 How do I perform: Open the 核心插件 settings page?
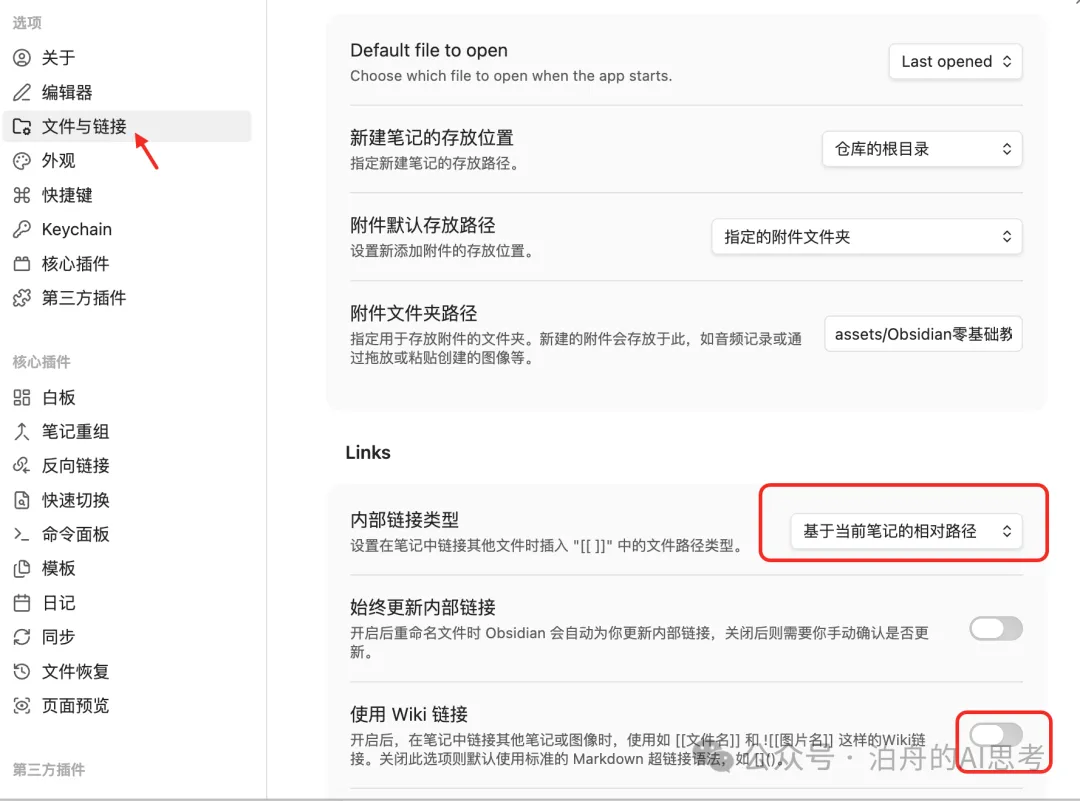(127, 264)
